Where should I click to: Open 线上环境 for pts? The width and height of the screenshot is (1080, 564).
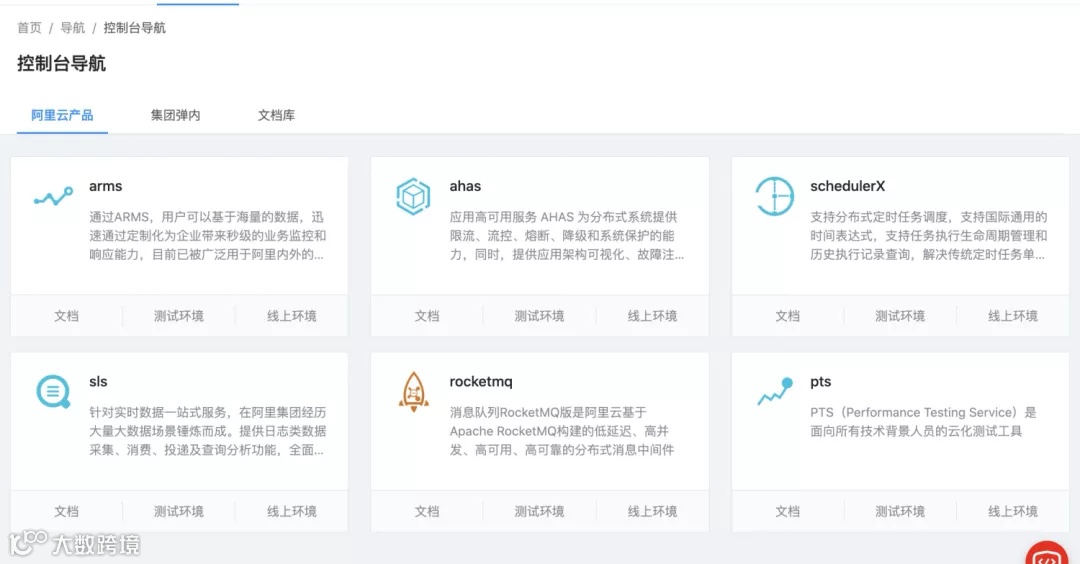click(1012, 512)
